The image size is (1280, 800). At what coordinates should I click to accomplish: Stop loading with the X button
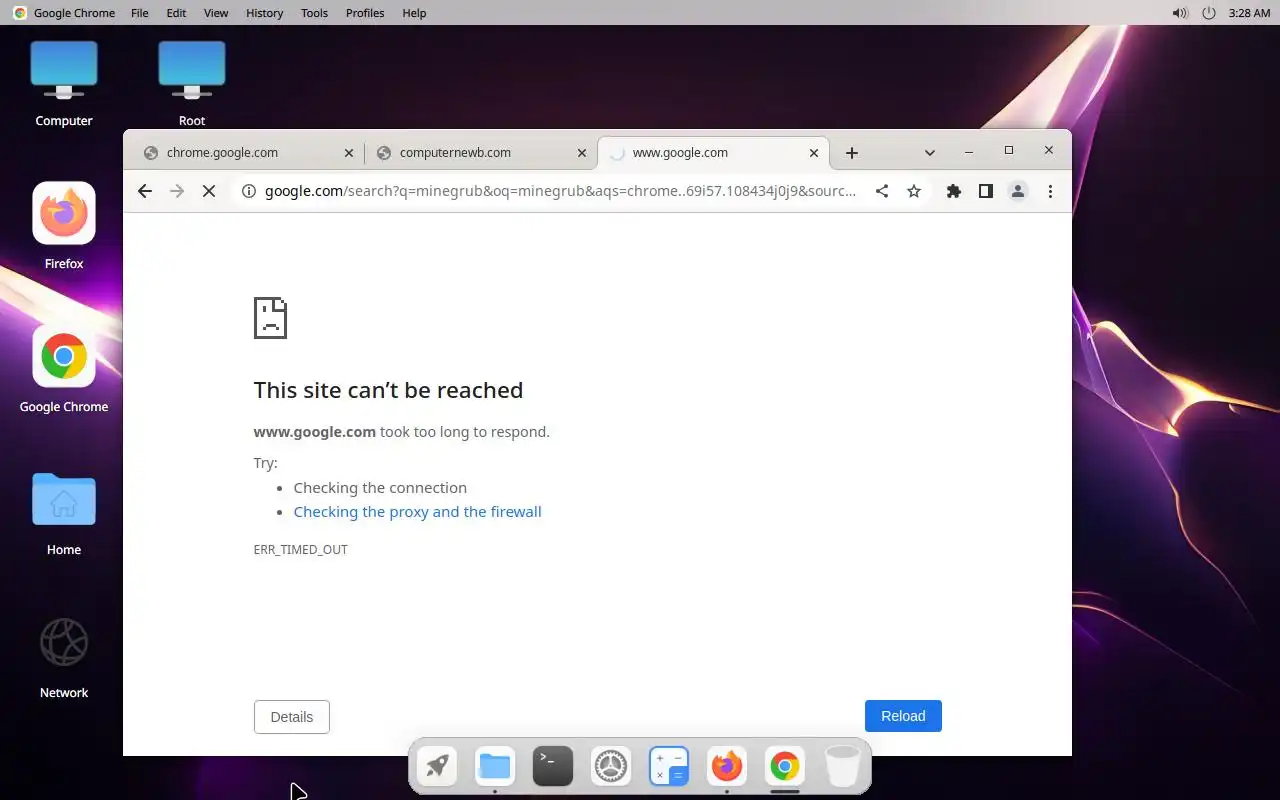click(209, 191)
